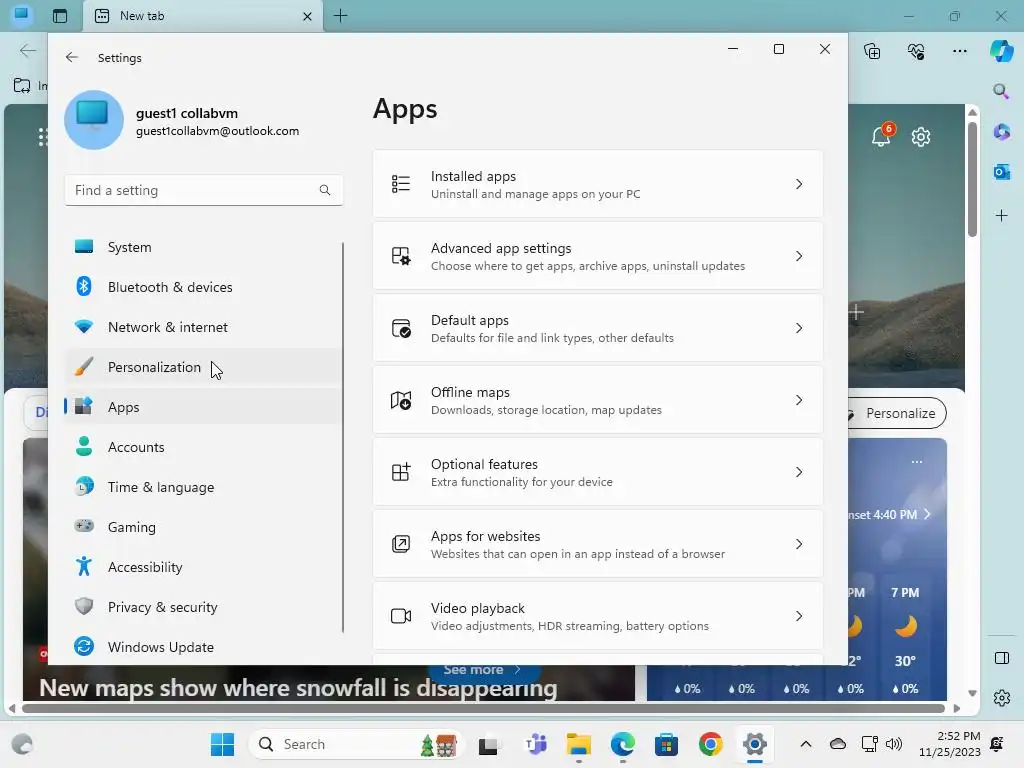This screenshot has width=1024, height=768.
Task: Click the Advanced app settings gear icon
Action: [x=401, y=256]
